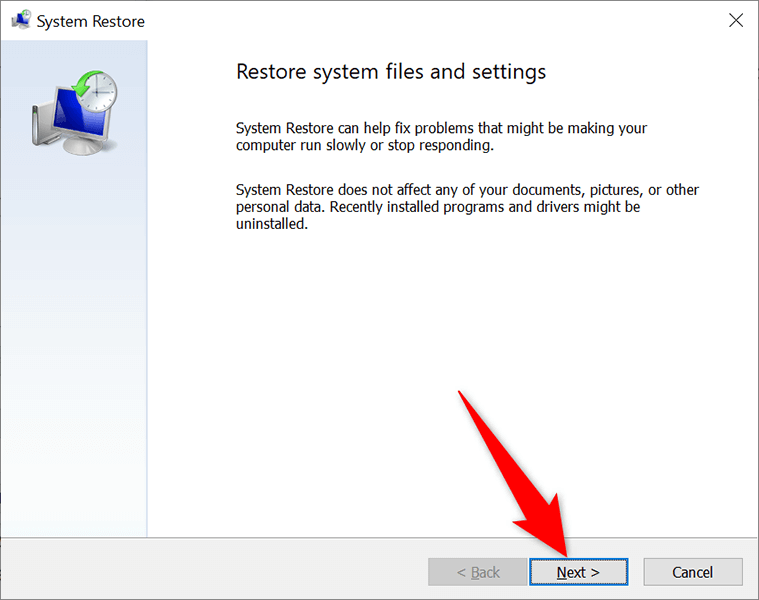Image resolution: width=759 pixels, height=600 pixels.
Task: Click the Next button to continue
Action: (x=578, y=572)
